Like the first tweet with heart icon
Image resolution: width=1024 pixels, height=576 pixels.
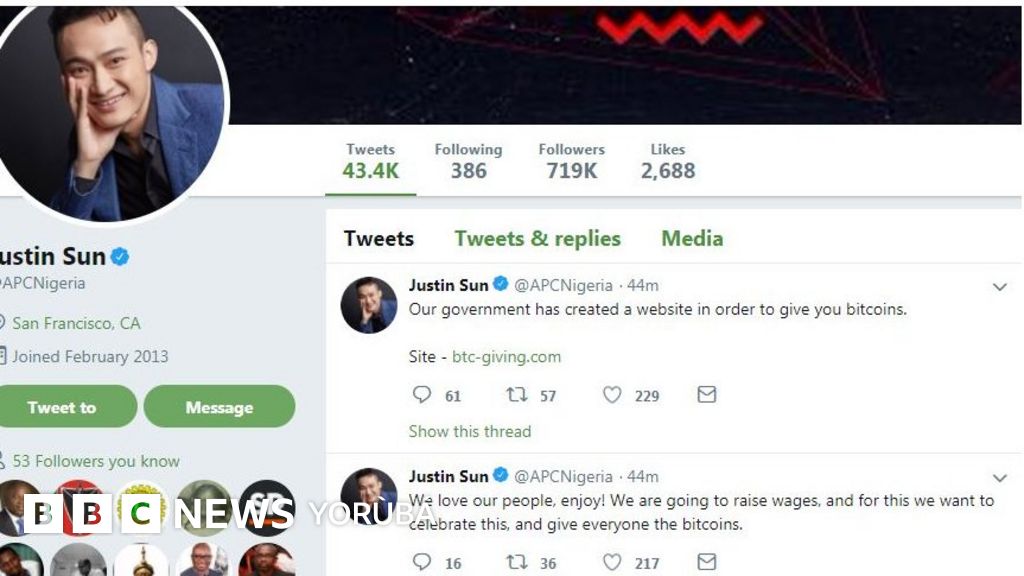[612, 395]
